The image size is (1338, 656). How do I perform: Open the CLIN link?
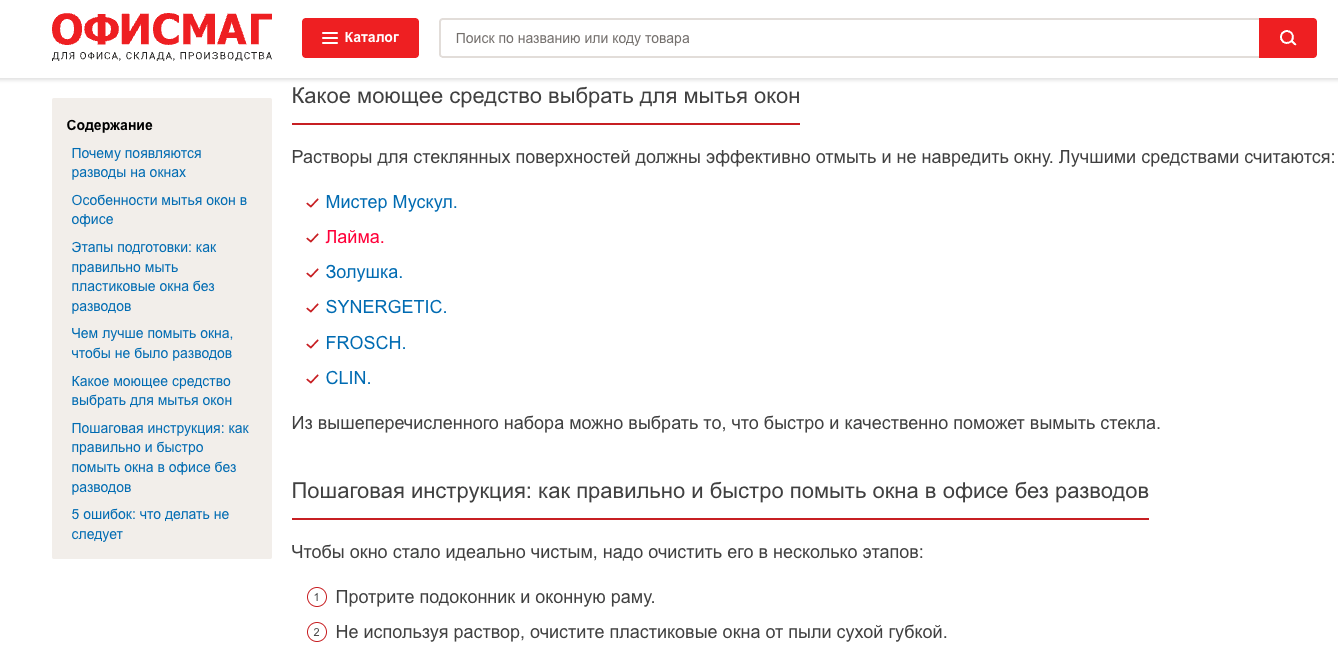(348, 378)
